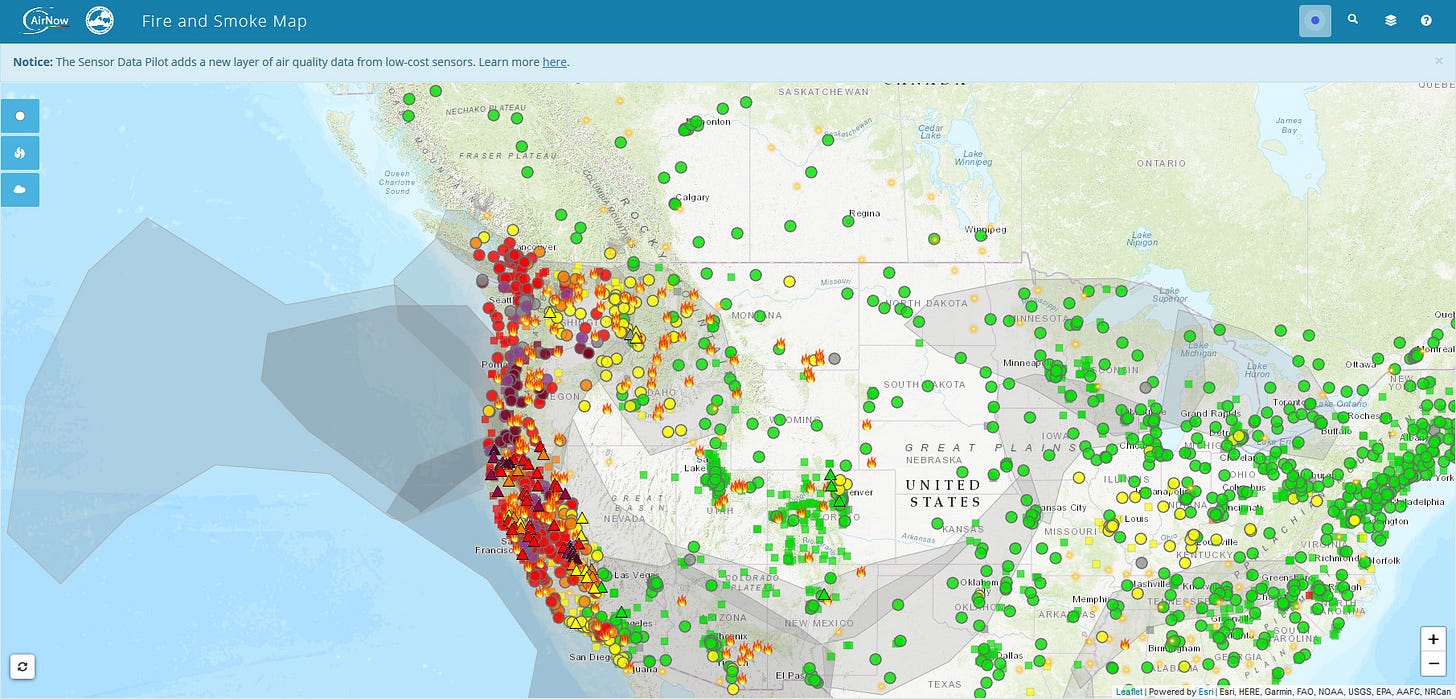This screenshot has height=699, width=1456.
Task: Click the 'SOUTH DAKOTA' state label
Action: (924, 384)
